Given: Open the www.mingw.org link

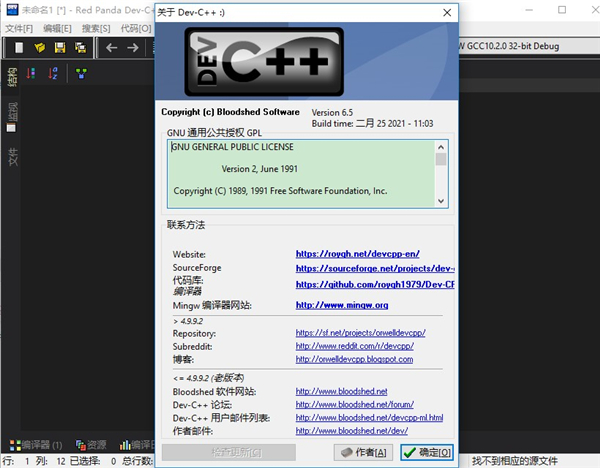Looking at the screenshot, I should [342, 305].
